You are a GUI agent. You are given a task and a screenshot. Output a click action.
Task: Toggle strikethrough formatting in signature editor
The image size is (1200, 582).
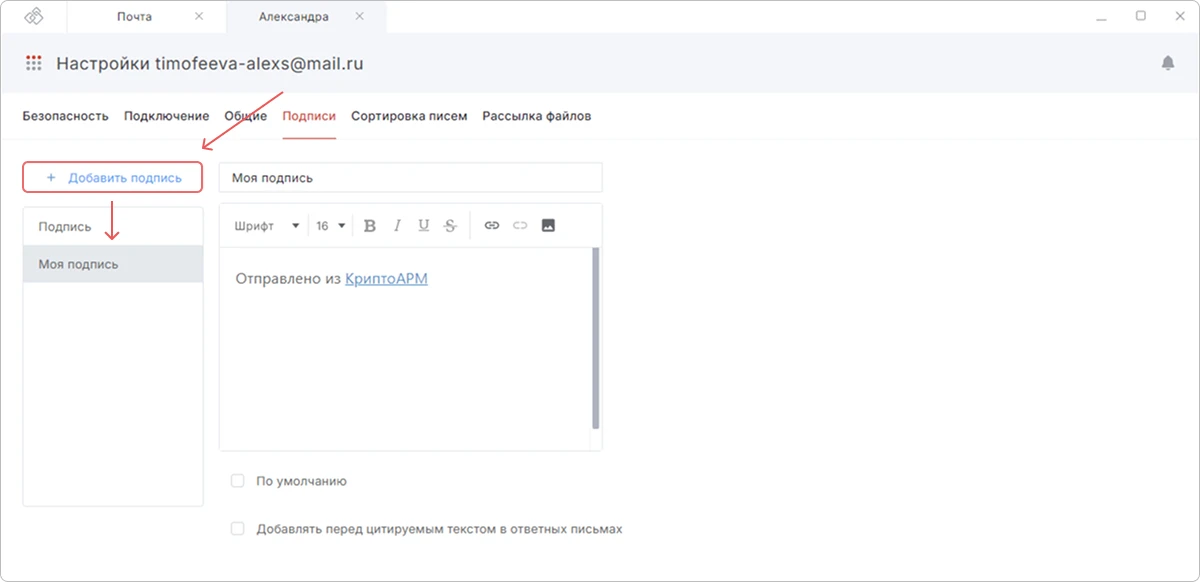pos(450,226)
